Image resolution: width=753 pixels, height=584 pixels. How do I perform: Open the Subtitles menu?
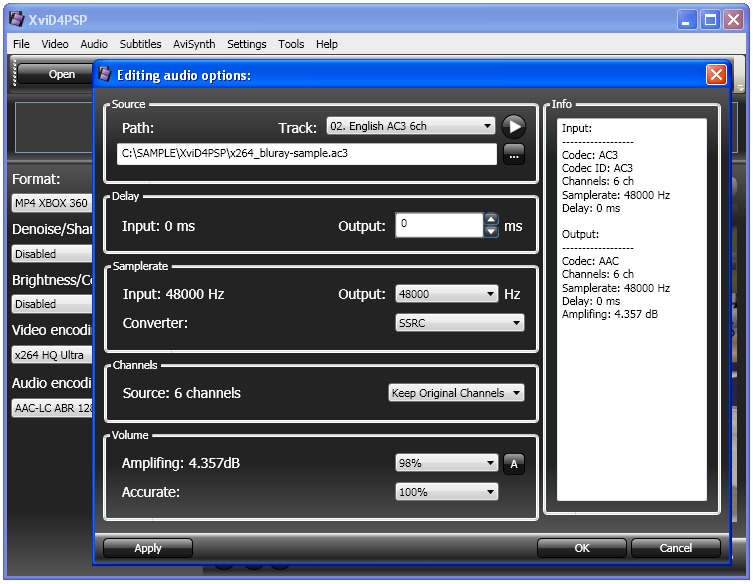pos(140,44)
